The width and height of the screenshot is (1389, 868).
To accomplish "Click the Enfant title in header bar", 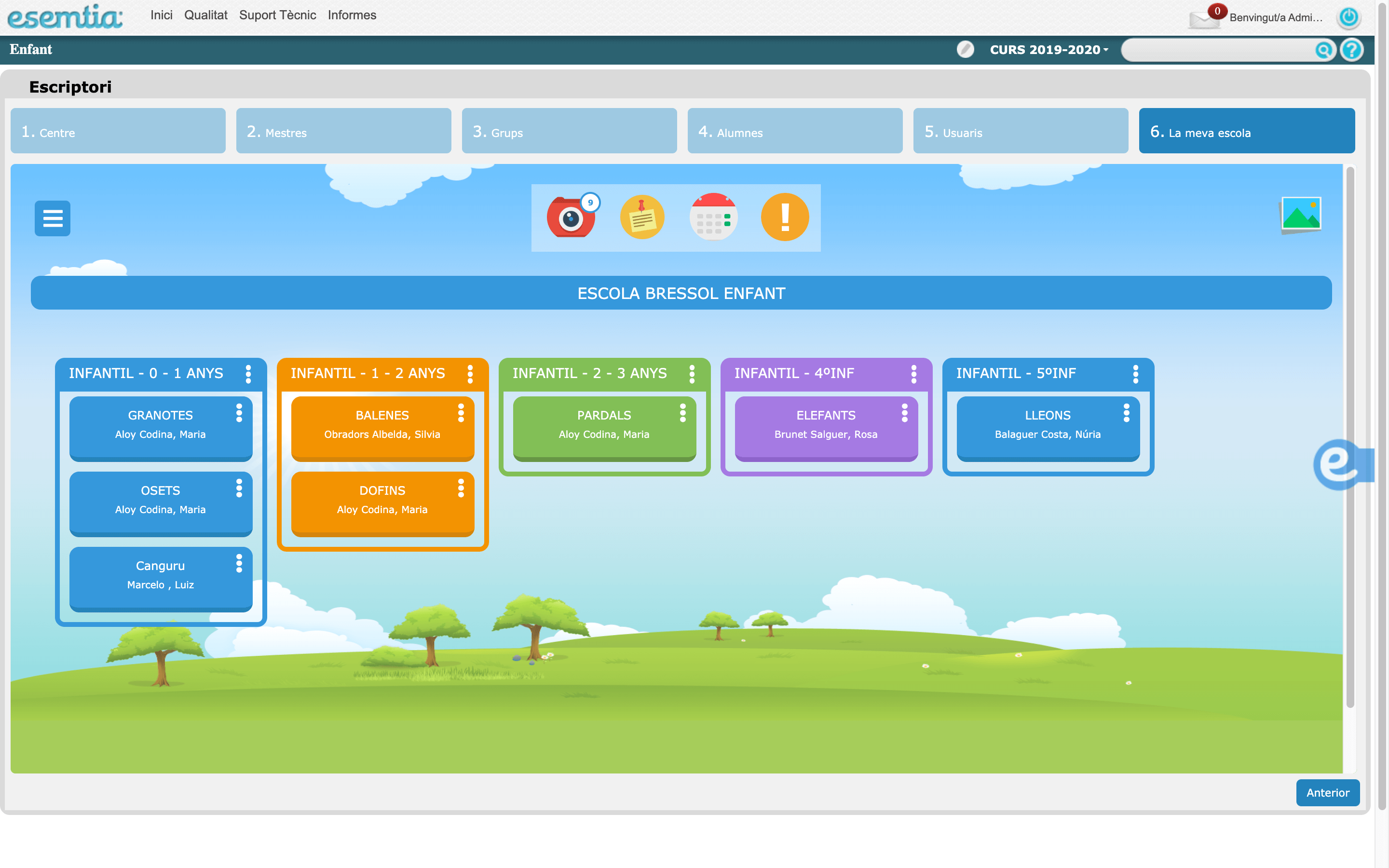I will pos(31,49).
